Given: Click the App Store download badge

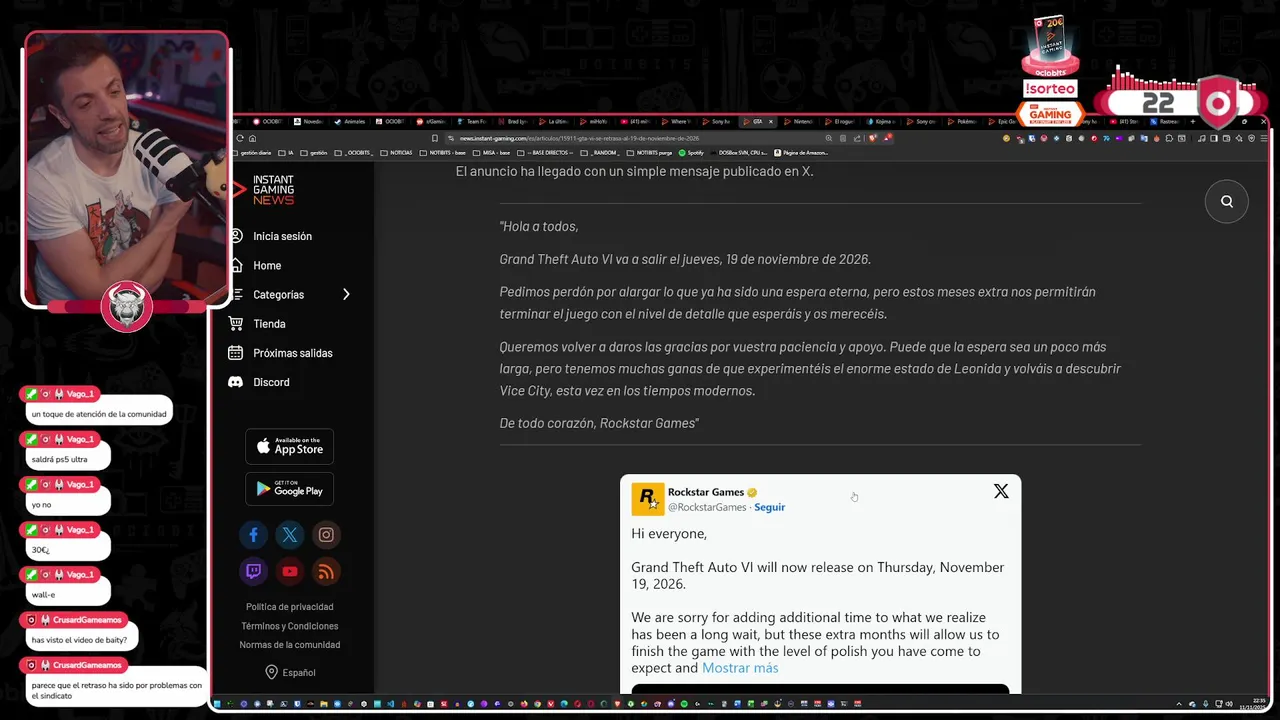Looking at the screenshot, I should pyautogui.click(x=289, y=446).
